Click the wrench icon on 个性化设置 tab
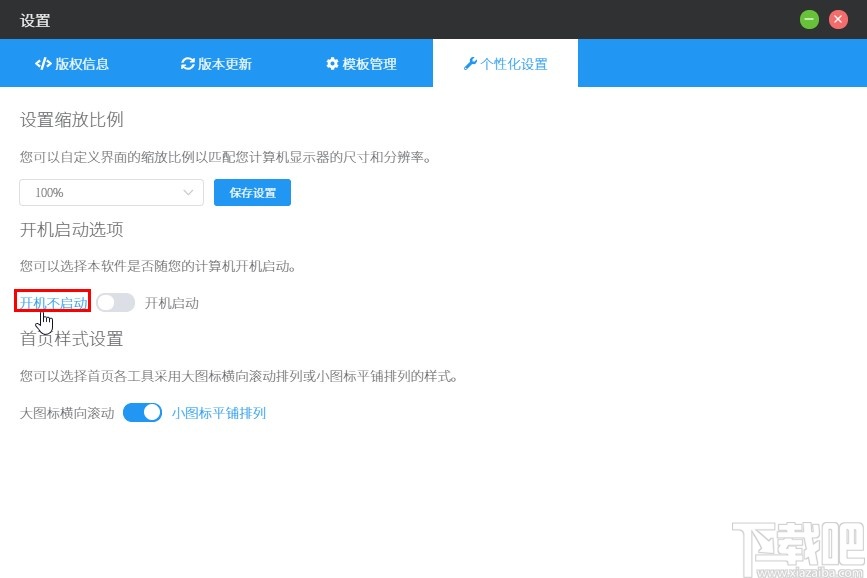 [471, 63]
